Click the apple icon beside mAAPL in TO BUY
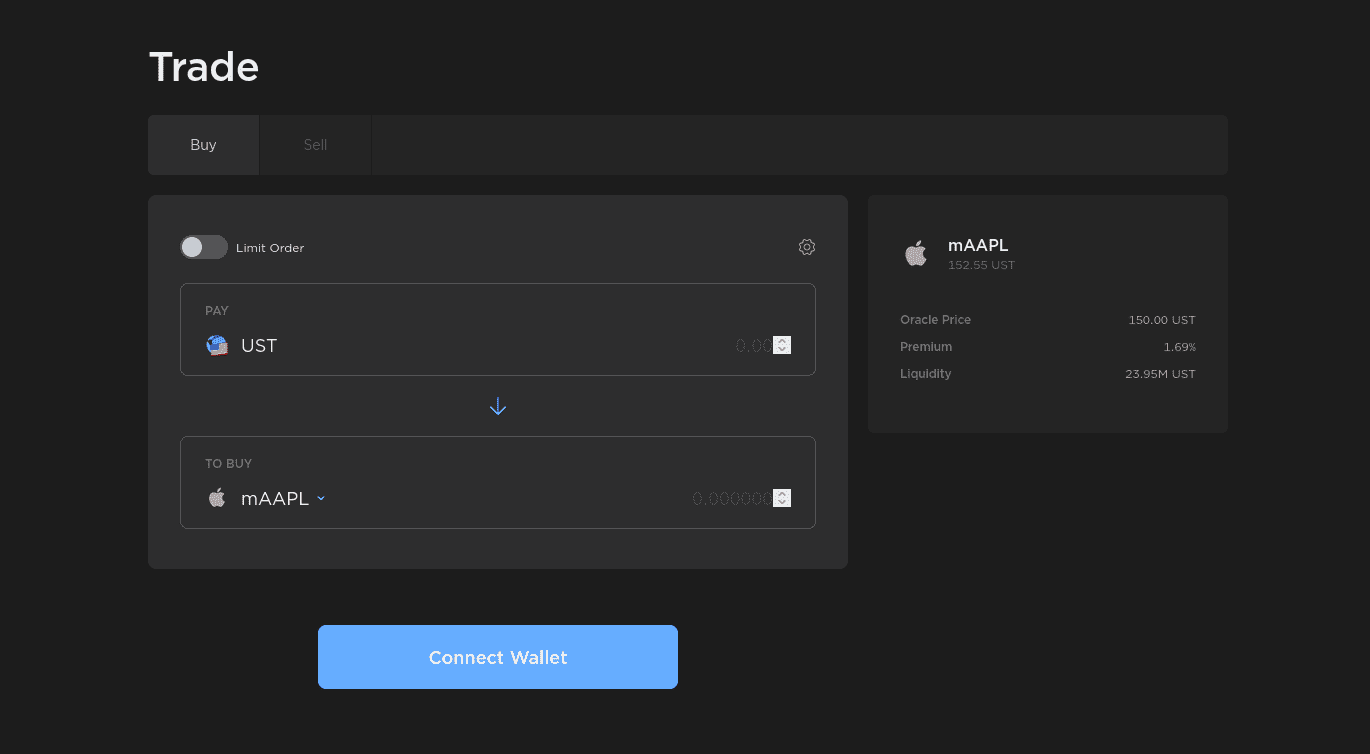Screen dimensions: 1370x754 point(217,497)
